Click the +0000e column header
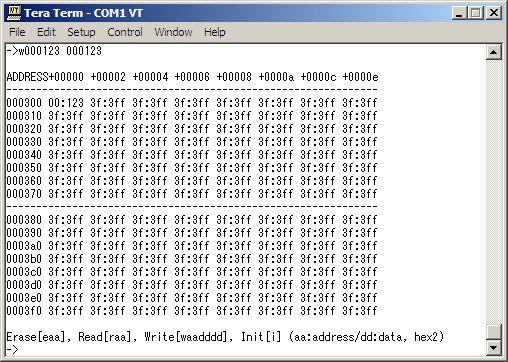Image resolution: width=508 pixels, height=362 pixels. (x=360, y=77)
